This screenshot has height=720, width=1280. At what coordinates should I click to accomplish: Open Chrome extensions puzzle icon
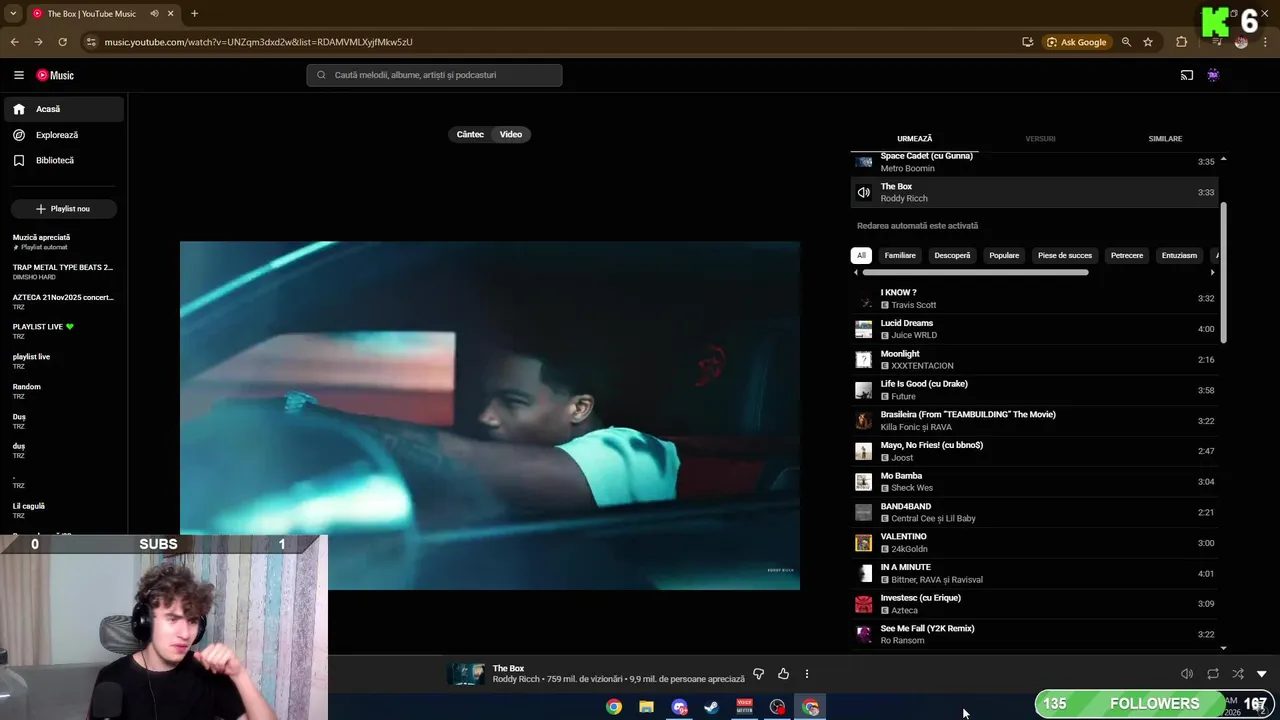coord(1181,42)
